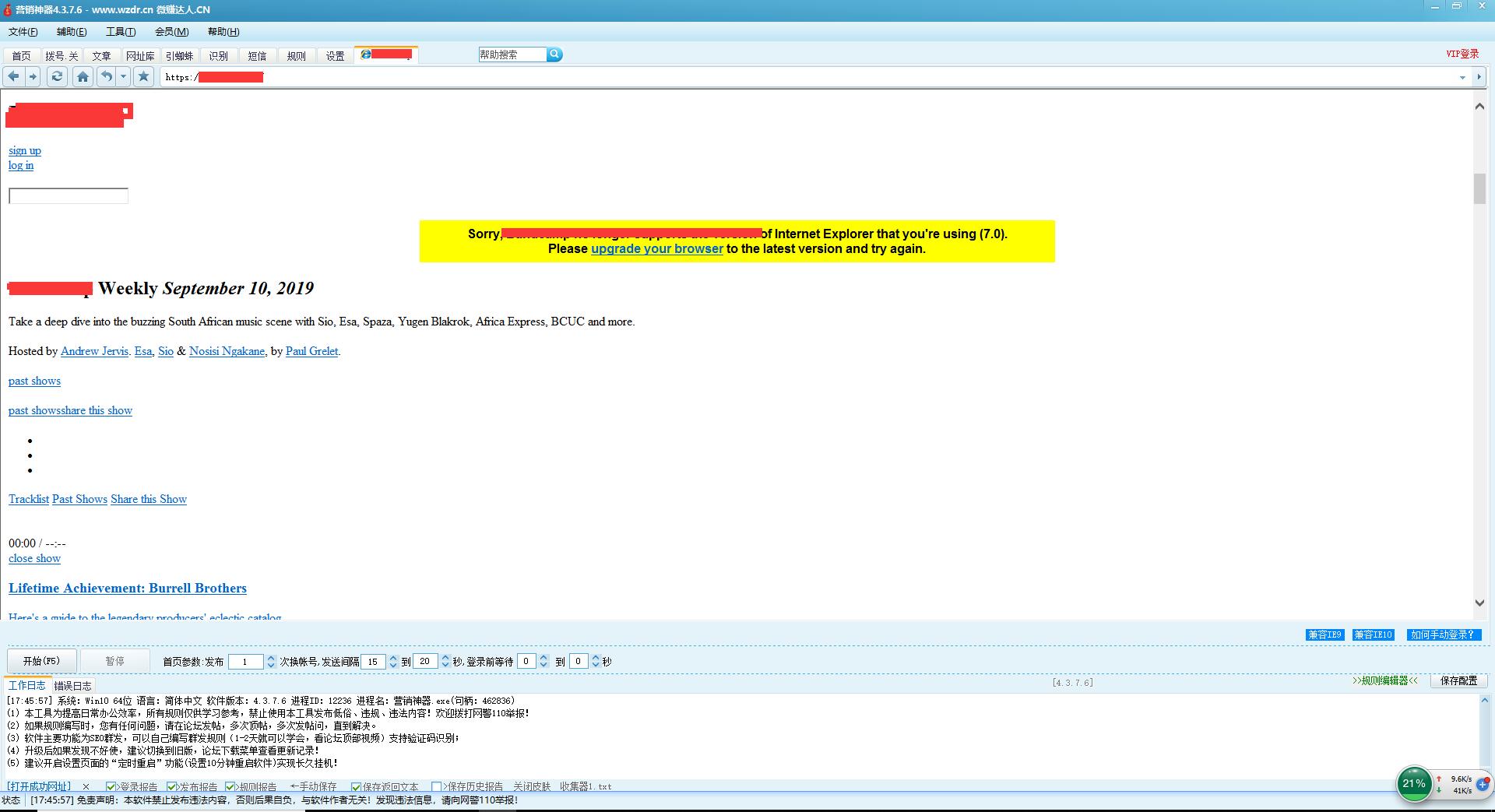Click the refresh page icon
The image size is (1495, 812).
[57, 76]
